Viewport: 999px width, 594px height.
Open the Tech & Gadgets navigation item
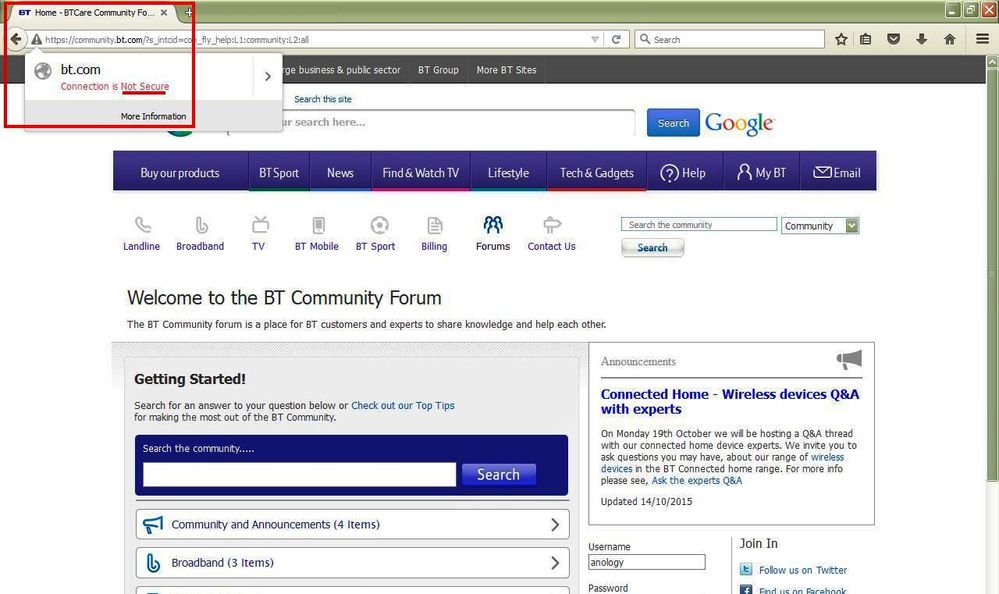point(596,173)
